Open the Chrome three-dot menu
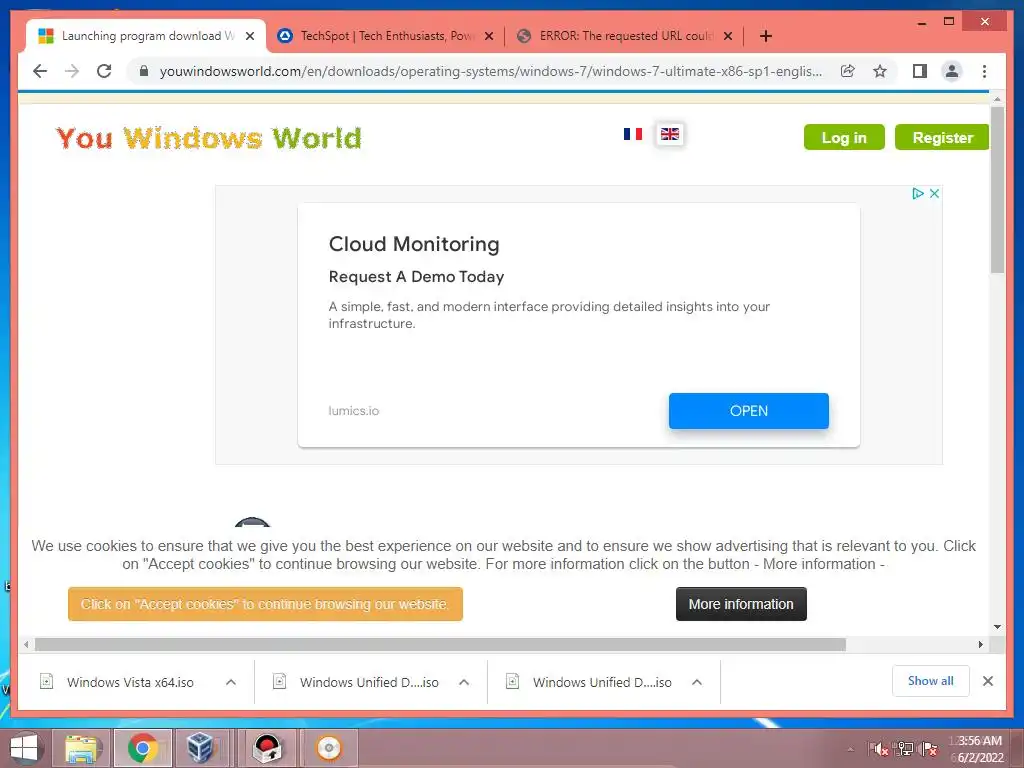1024x768 pixels. (984, 71)
